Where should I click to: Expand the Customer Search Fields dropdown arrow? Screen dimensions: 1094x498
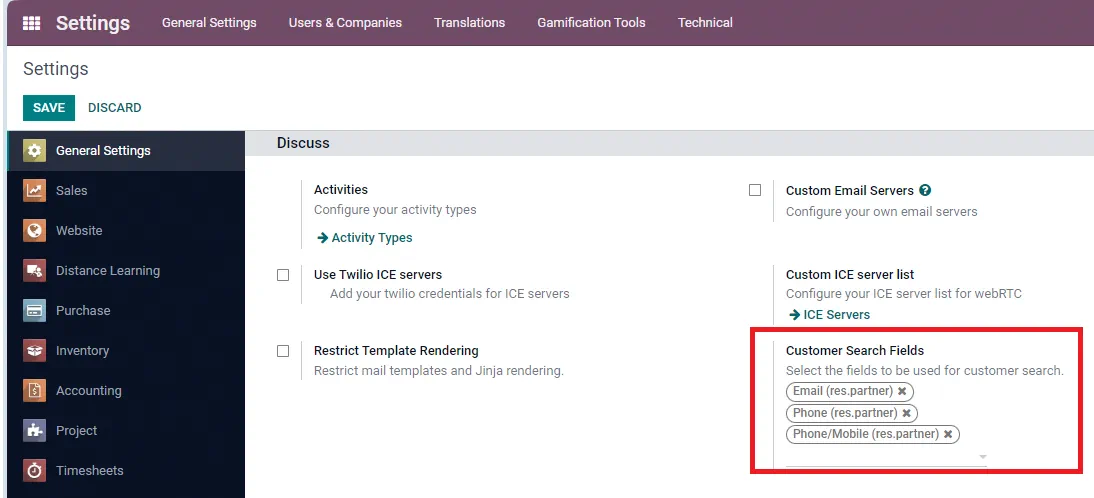[982, 457]
